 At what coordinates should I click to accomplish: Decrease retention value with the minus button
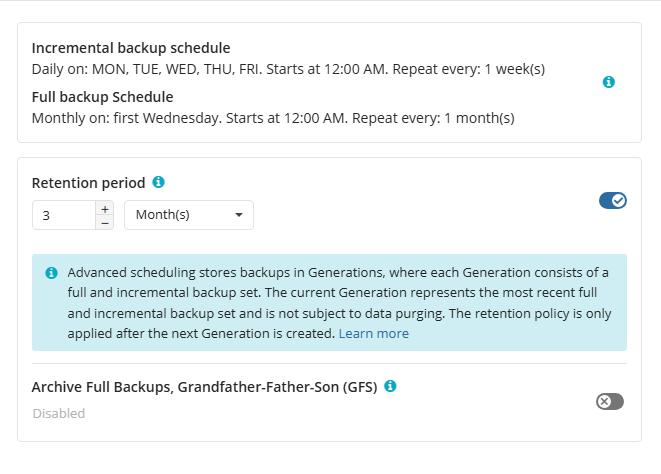coord(105,222)
